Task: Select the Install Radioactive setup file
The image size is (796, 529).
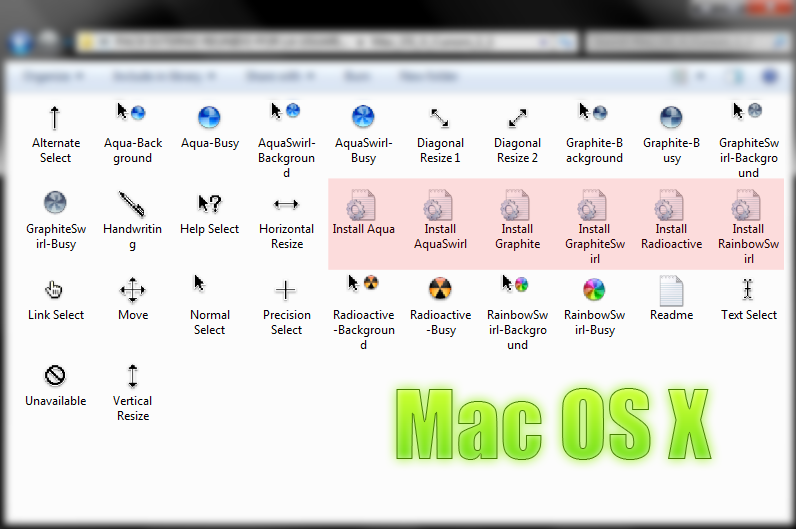Action: click(671, 220)
